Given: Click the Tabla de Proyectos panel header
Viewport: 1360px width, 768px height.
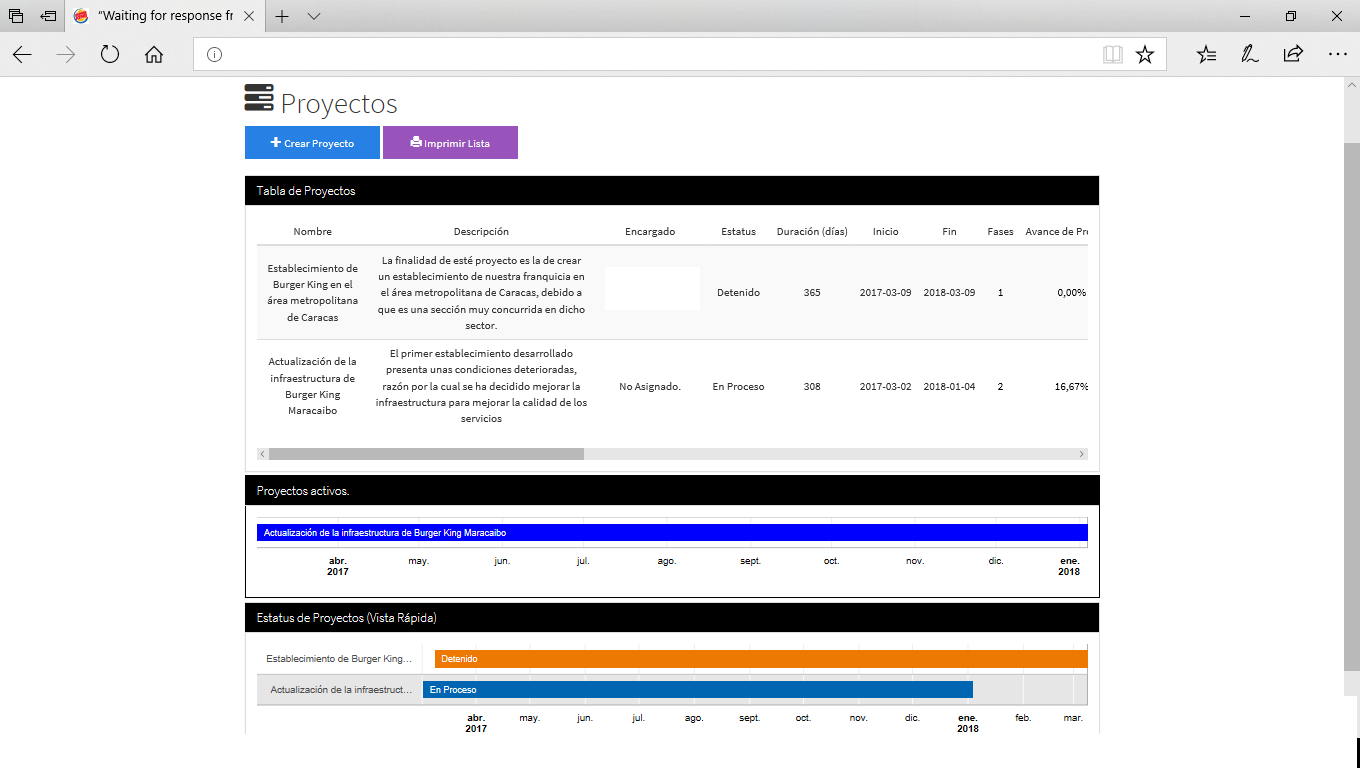Looking at the screenshot, I should (672, 191).
